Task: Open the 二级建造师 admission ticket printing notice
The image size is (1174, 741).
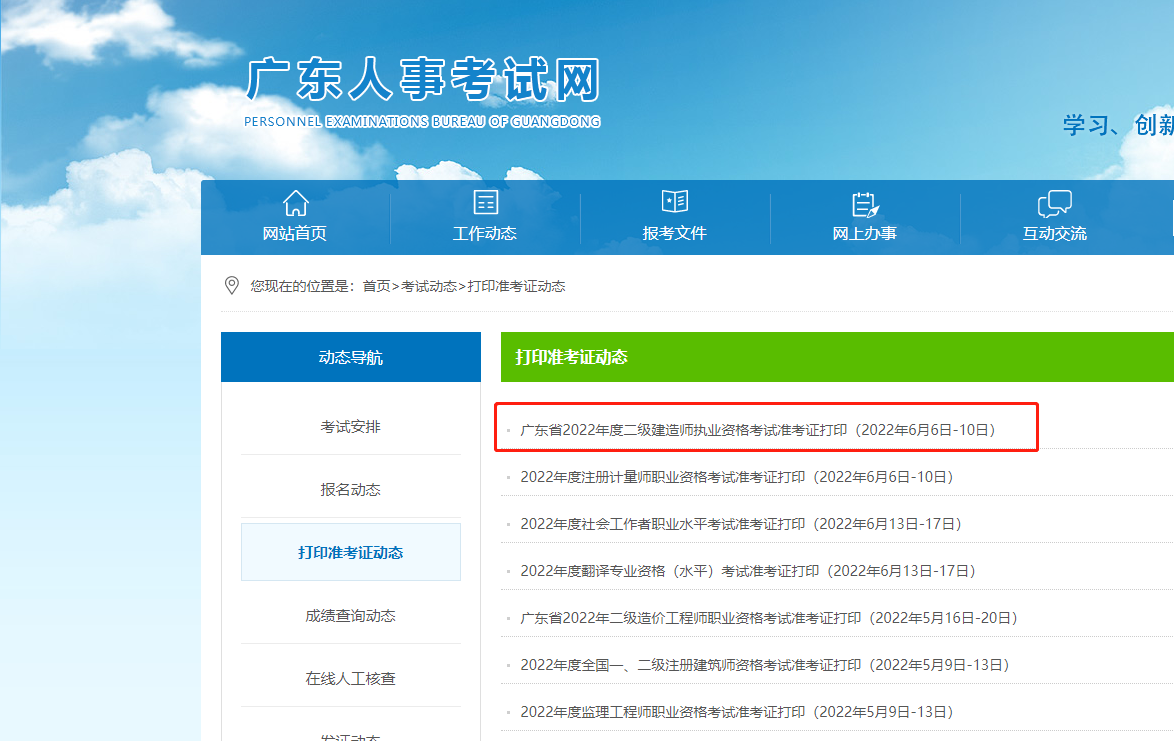Action: click(x=757, y=430)
